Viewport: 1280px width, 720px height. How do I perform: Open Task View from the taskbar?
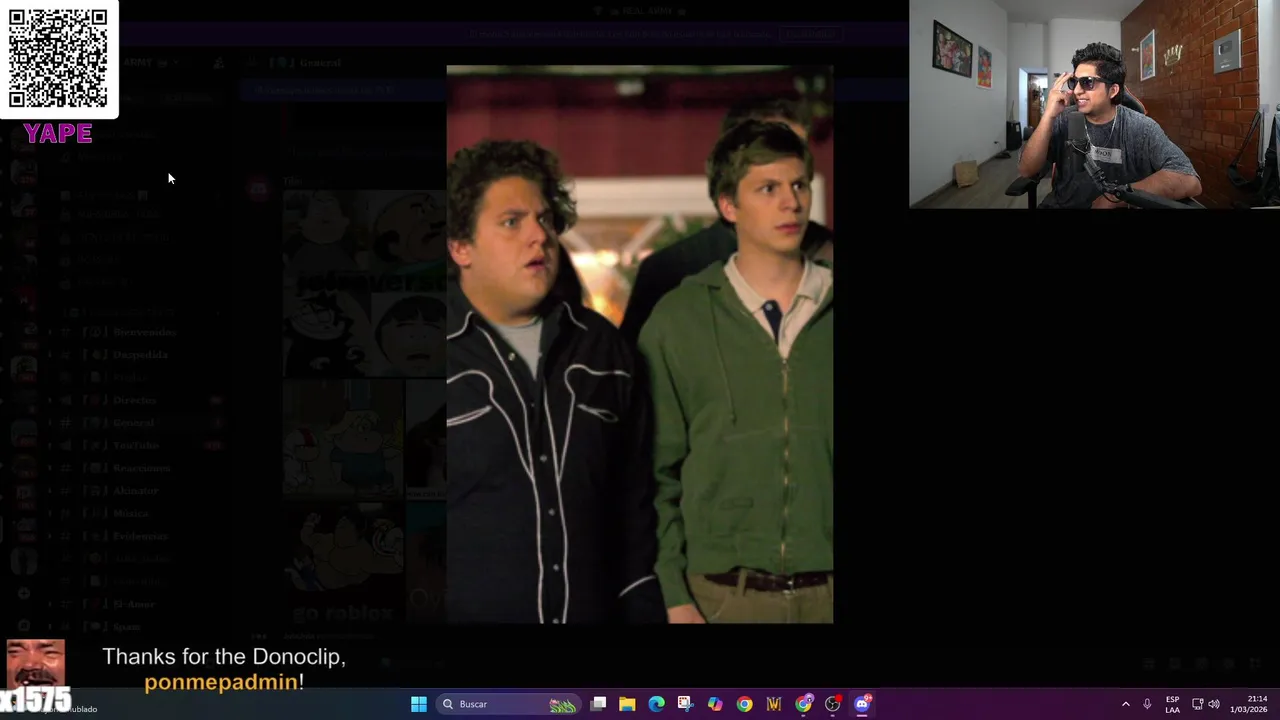pyautogui.click(x=598, y=704)
